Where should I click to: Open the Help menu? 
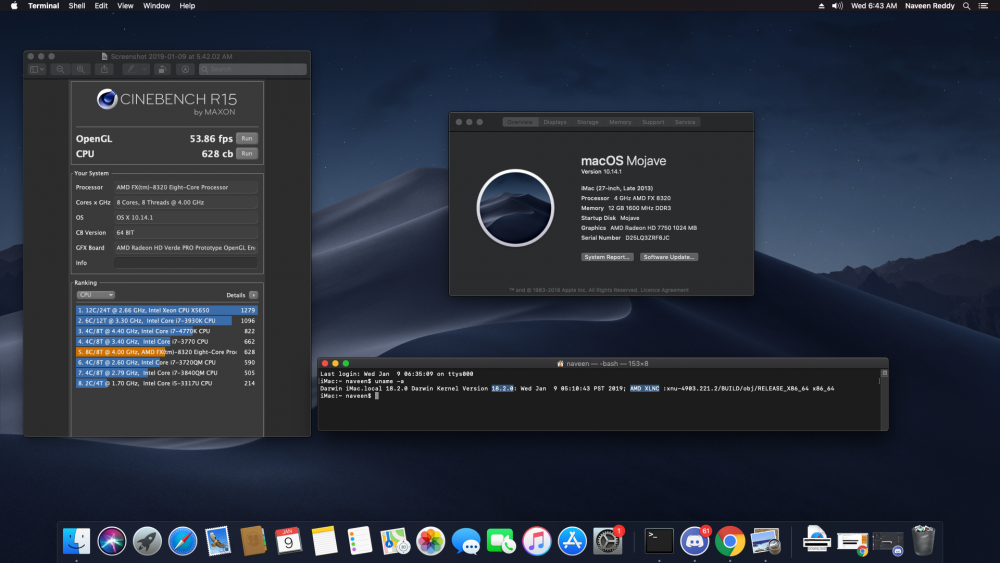187,6
